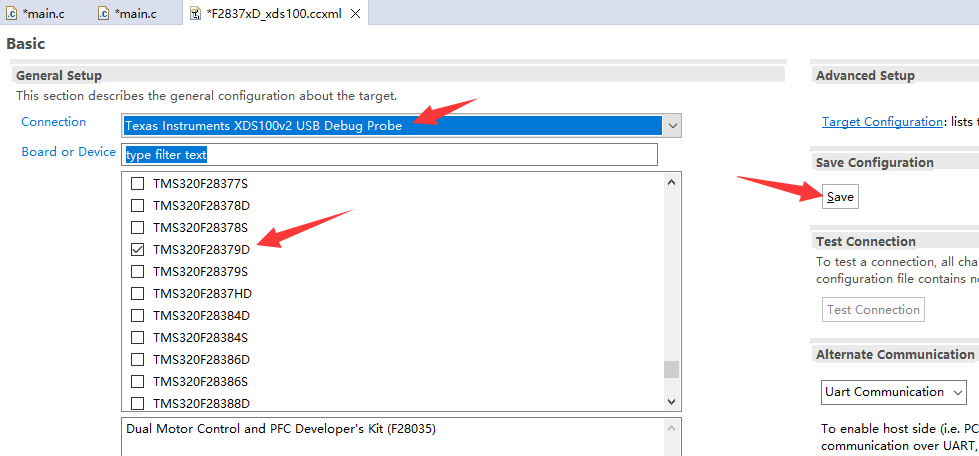
Task: Check the TMS320F2837HD checkbox
Action: coord(137,294)
